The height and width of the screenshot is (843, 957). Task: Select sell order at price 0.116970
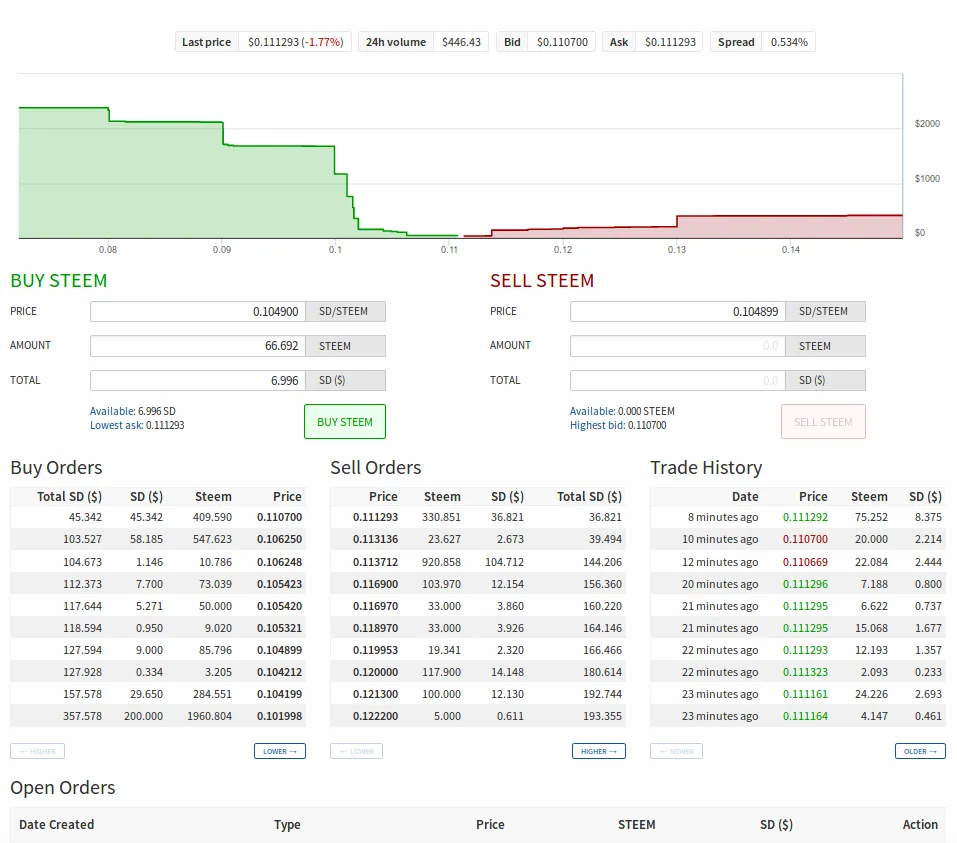point(478,606)
